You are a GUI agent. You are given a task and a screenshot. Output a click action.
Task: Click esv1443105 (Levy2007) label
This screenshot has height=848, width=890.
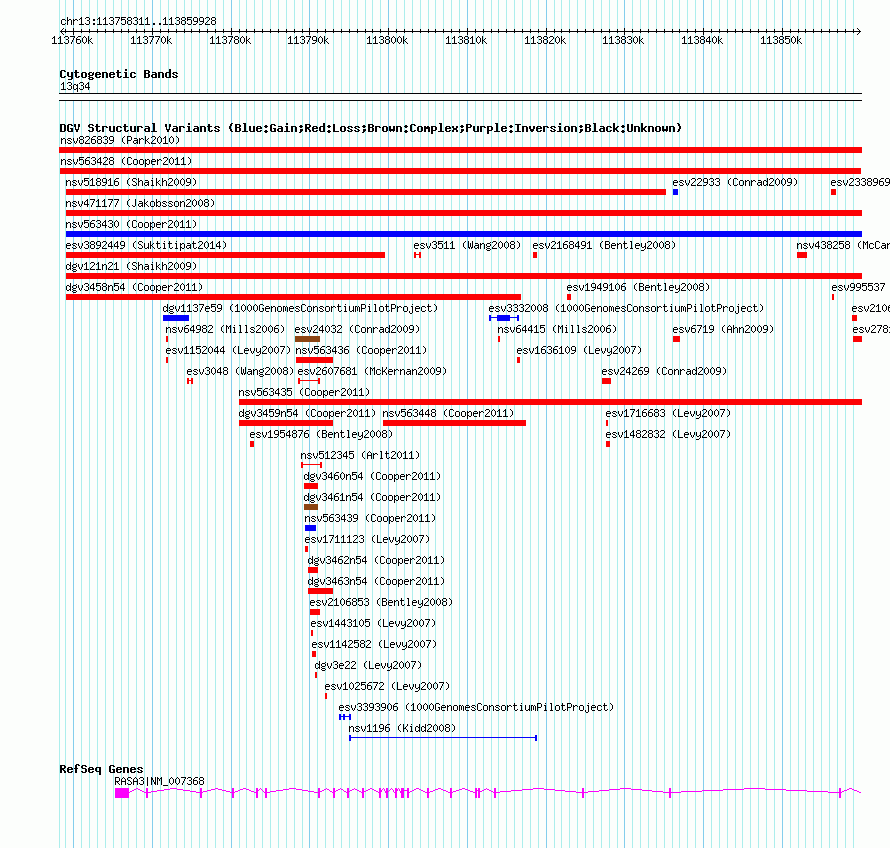click(x=373, y=623)
